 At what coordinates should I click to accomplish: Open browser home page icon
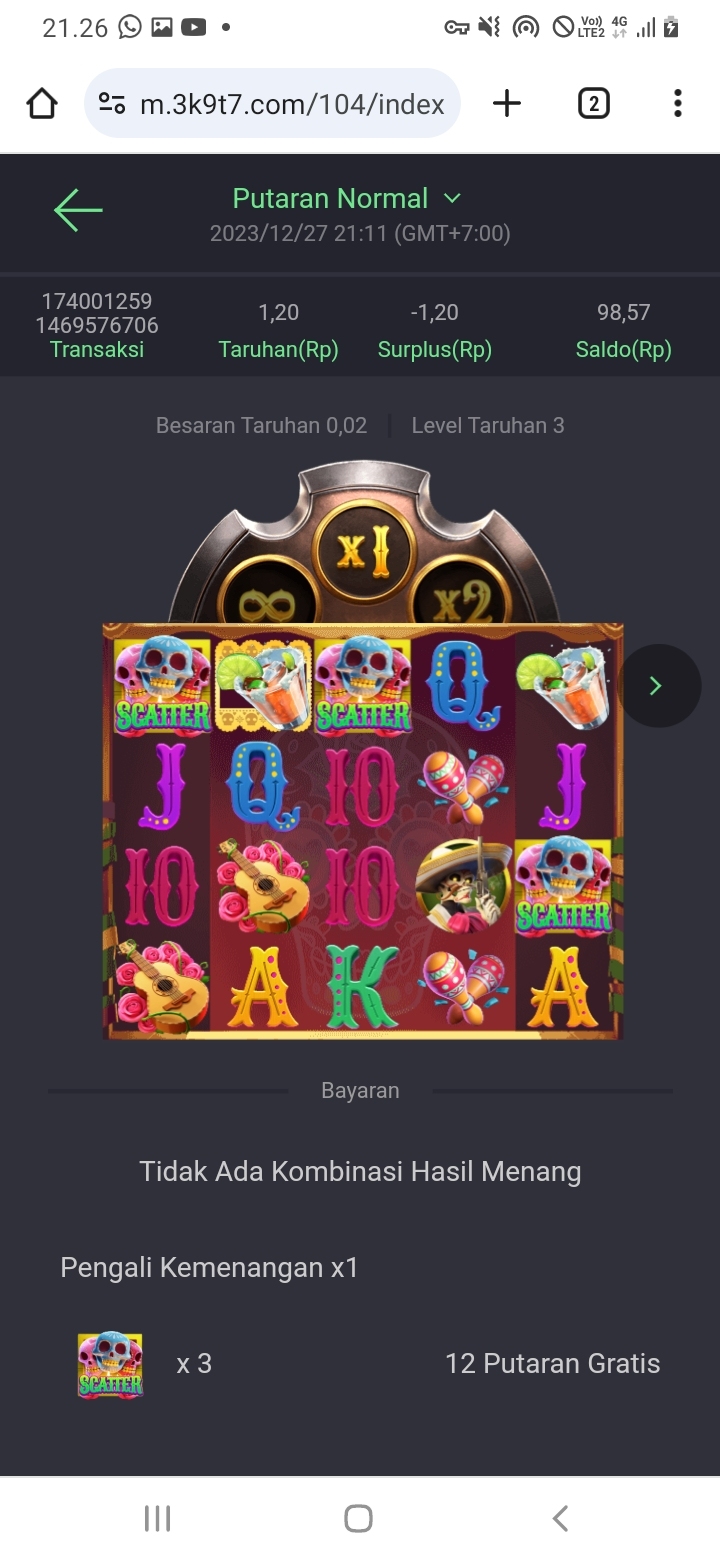pos(42,103)
